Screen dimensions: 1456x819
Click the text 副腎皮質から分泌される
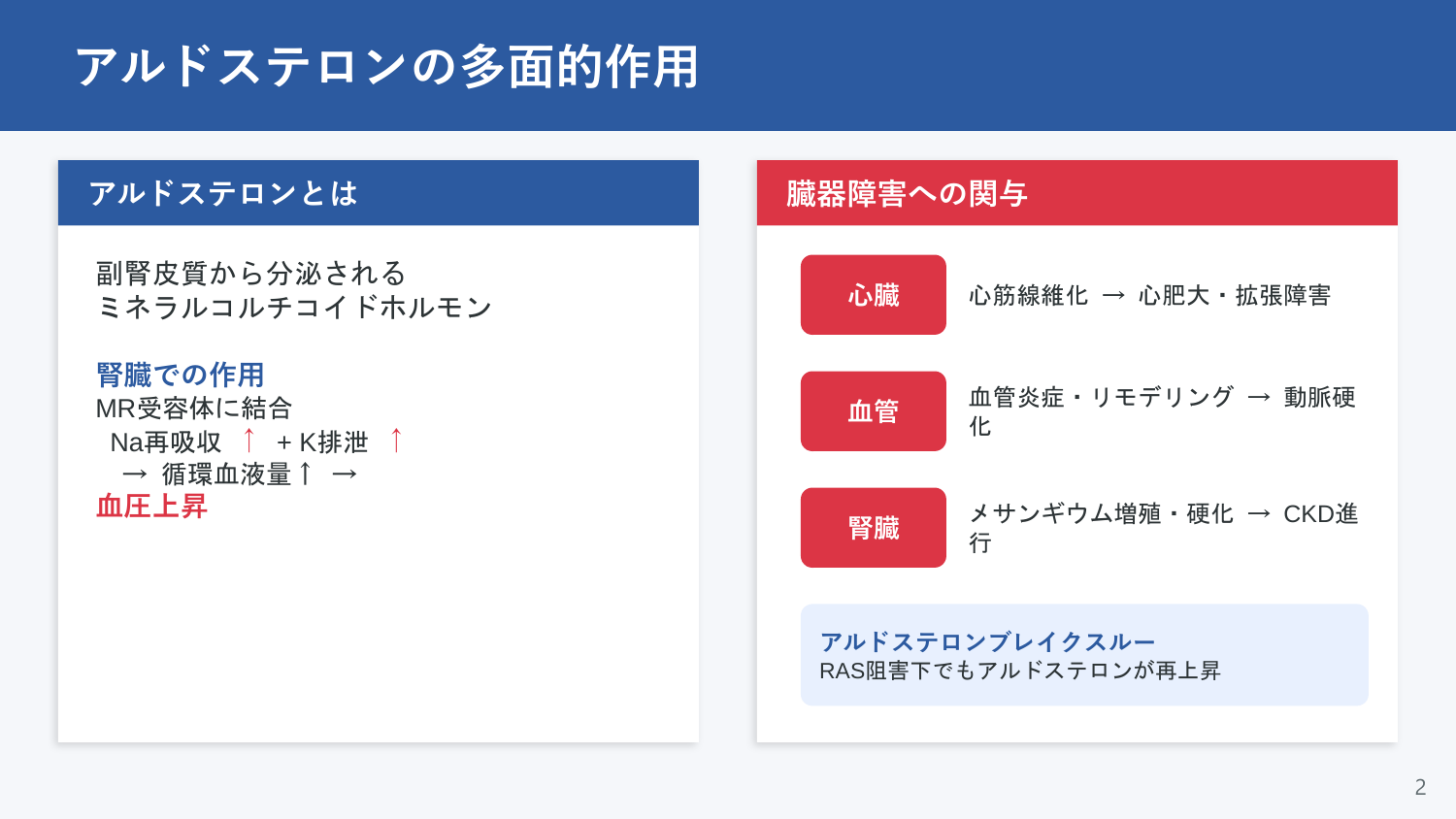(250, 273)
